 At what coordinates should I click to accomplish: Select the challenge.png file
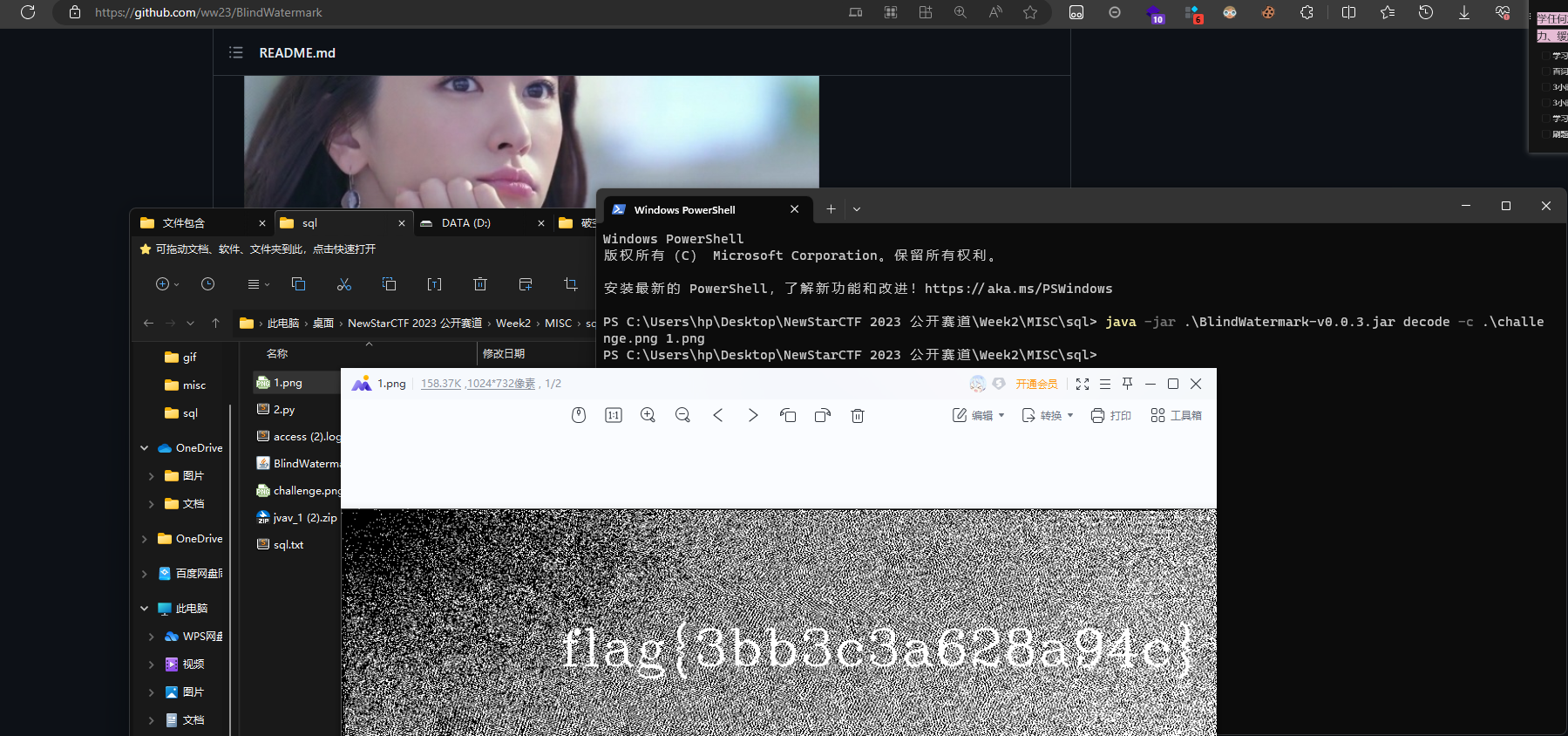tap(298, 491)
